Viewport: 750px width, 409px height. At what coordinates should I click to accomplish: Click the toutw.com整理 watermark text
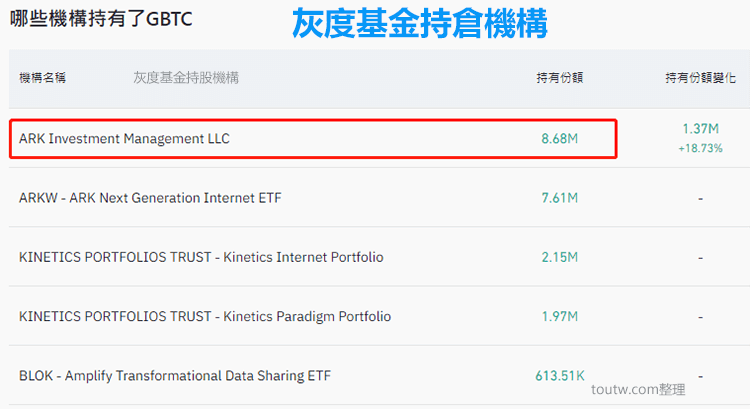pos(638,389)
